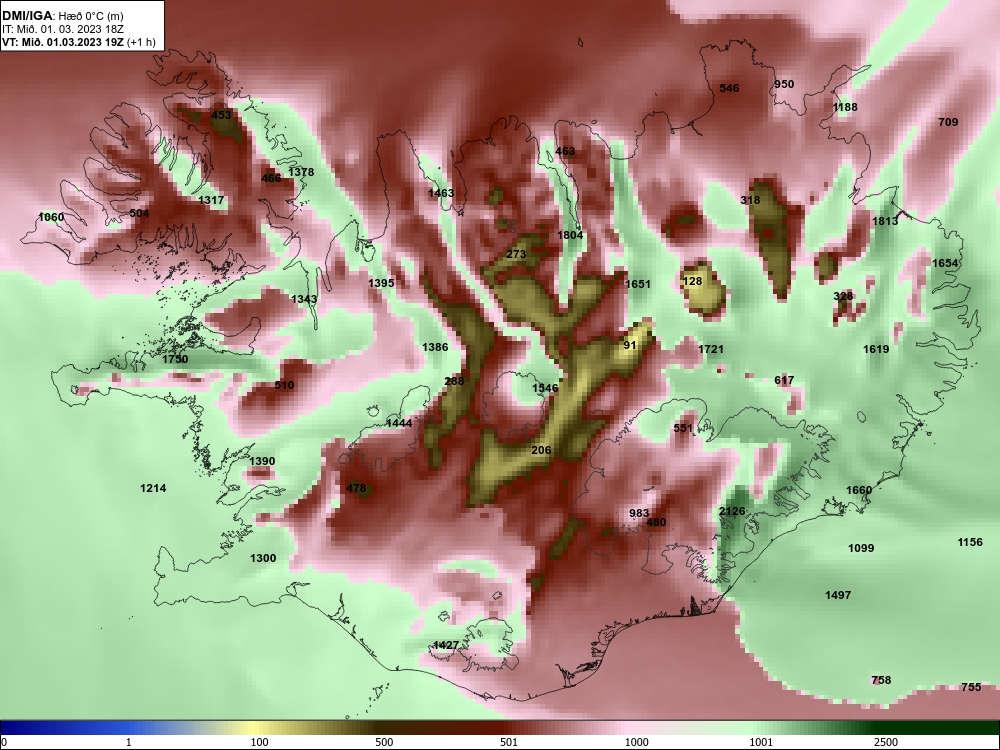Click the 328 label on map
Viewport: 1000px width, 750px height.
coord(843,297)
